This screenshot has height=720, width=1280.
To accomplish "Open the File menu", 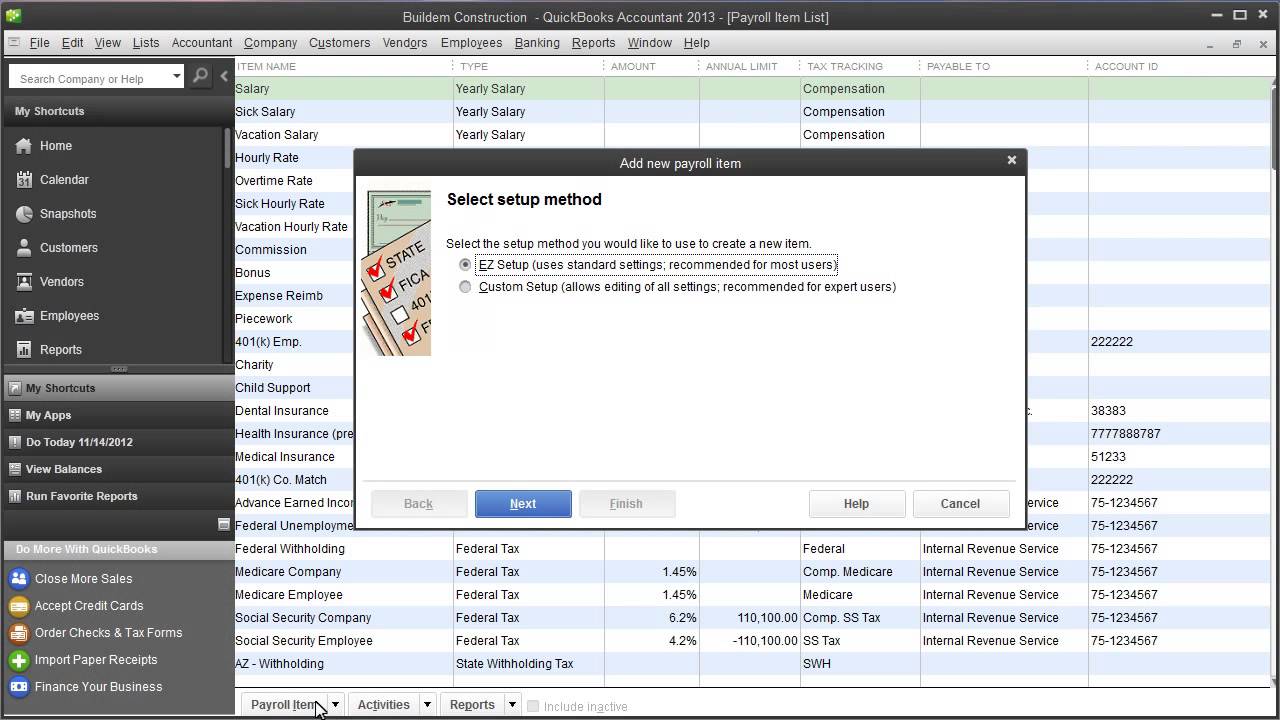I will click(39, 43).
